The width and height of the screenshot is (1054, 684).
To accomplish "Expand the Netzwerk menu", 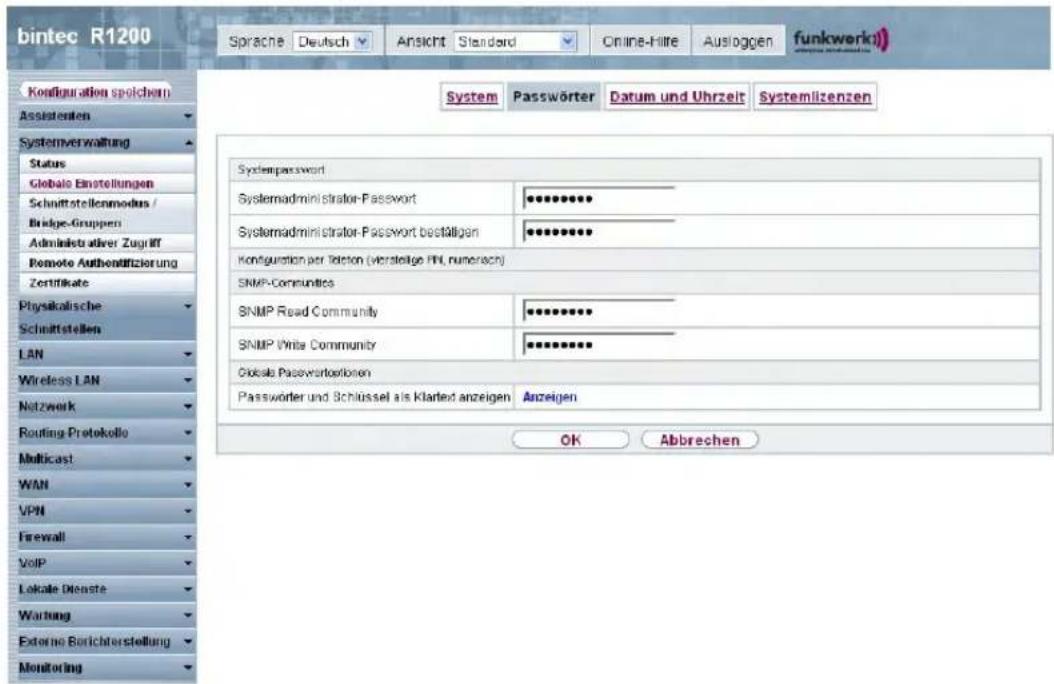I will point(104,407).
